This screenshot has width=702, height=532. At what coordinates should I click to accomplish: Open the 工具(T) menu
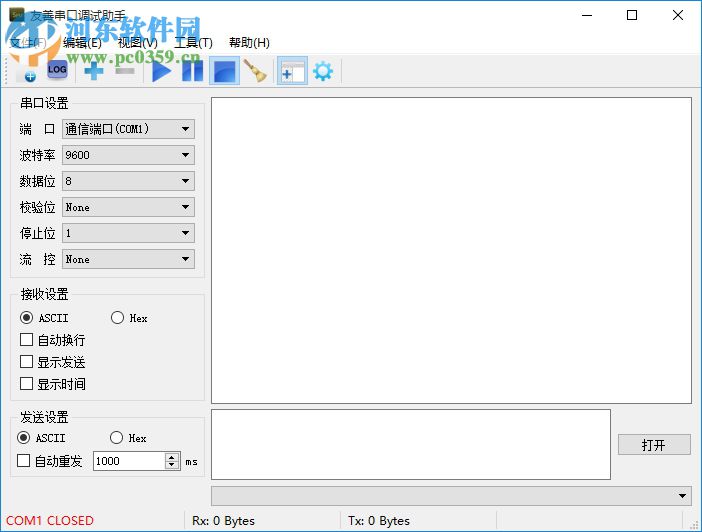tap(193, 43)
